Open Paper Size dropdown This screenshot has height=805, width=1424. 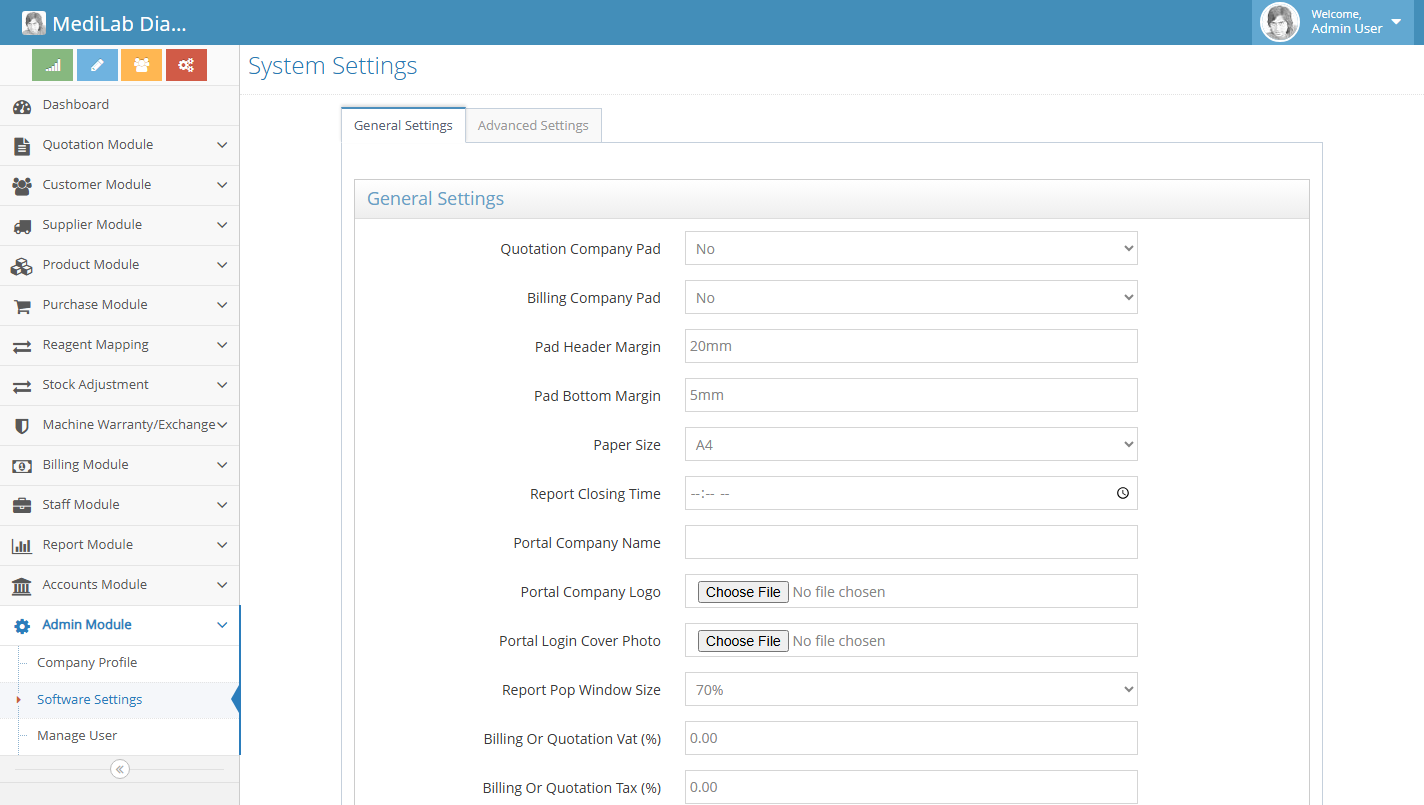(911, 444)
